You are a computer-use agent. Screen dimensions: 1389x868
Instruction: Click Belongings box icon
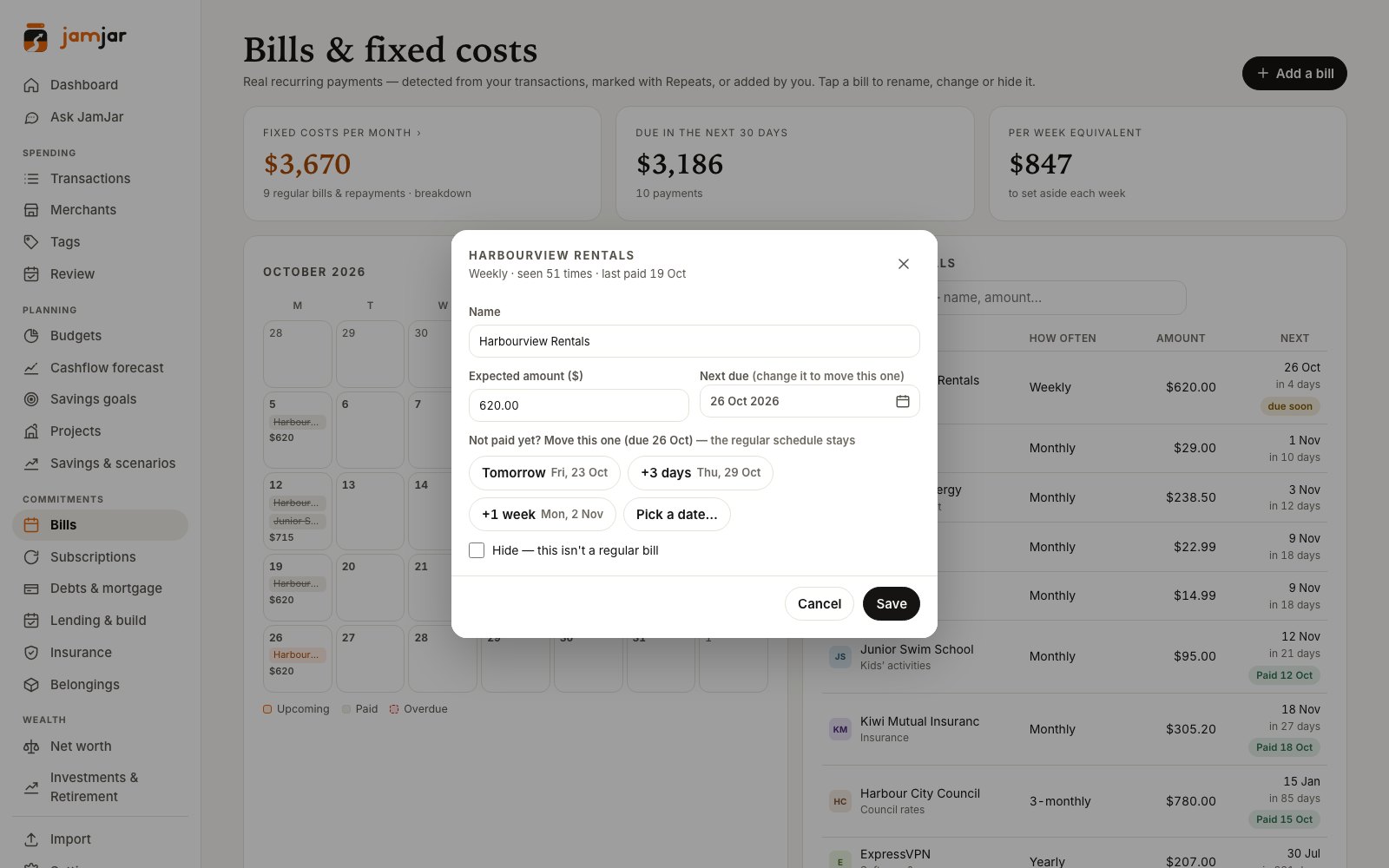(x=31, y=685)
